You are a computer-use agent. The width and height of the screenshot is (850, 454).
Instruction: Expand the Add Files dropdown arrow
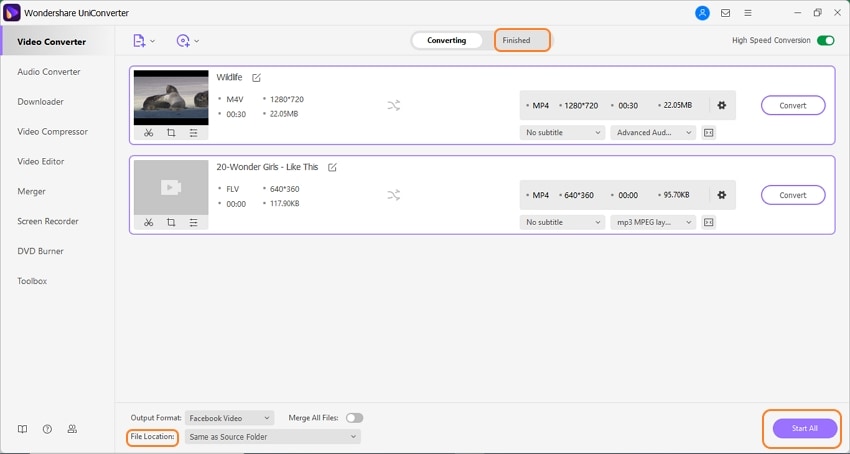[152, 41]
